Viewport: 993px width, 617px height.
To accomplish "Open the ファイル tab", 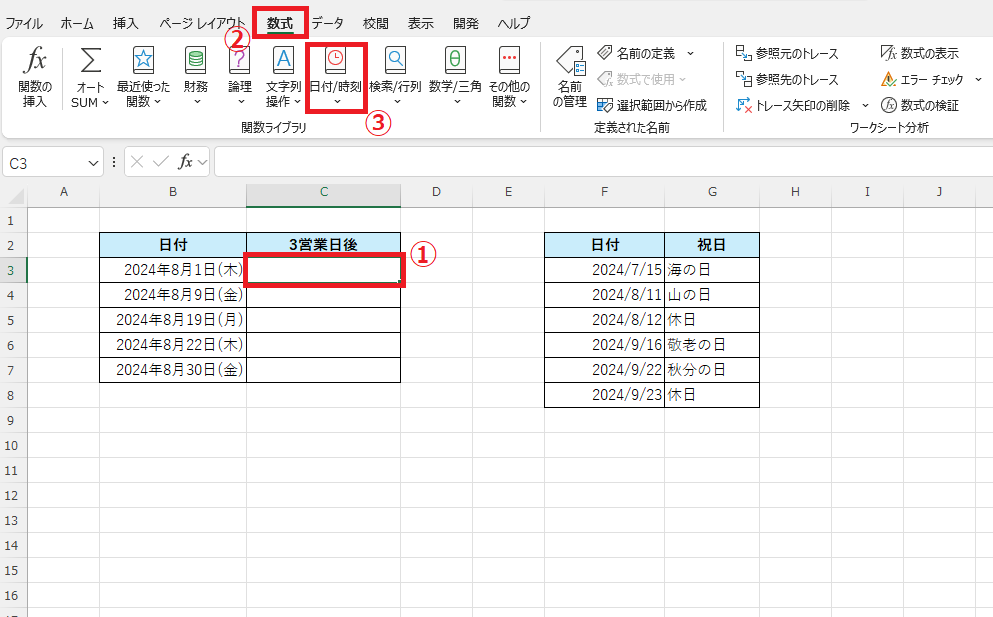I will coord(24,23).
